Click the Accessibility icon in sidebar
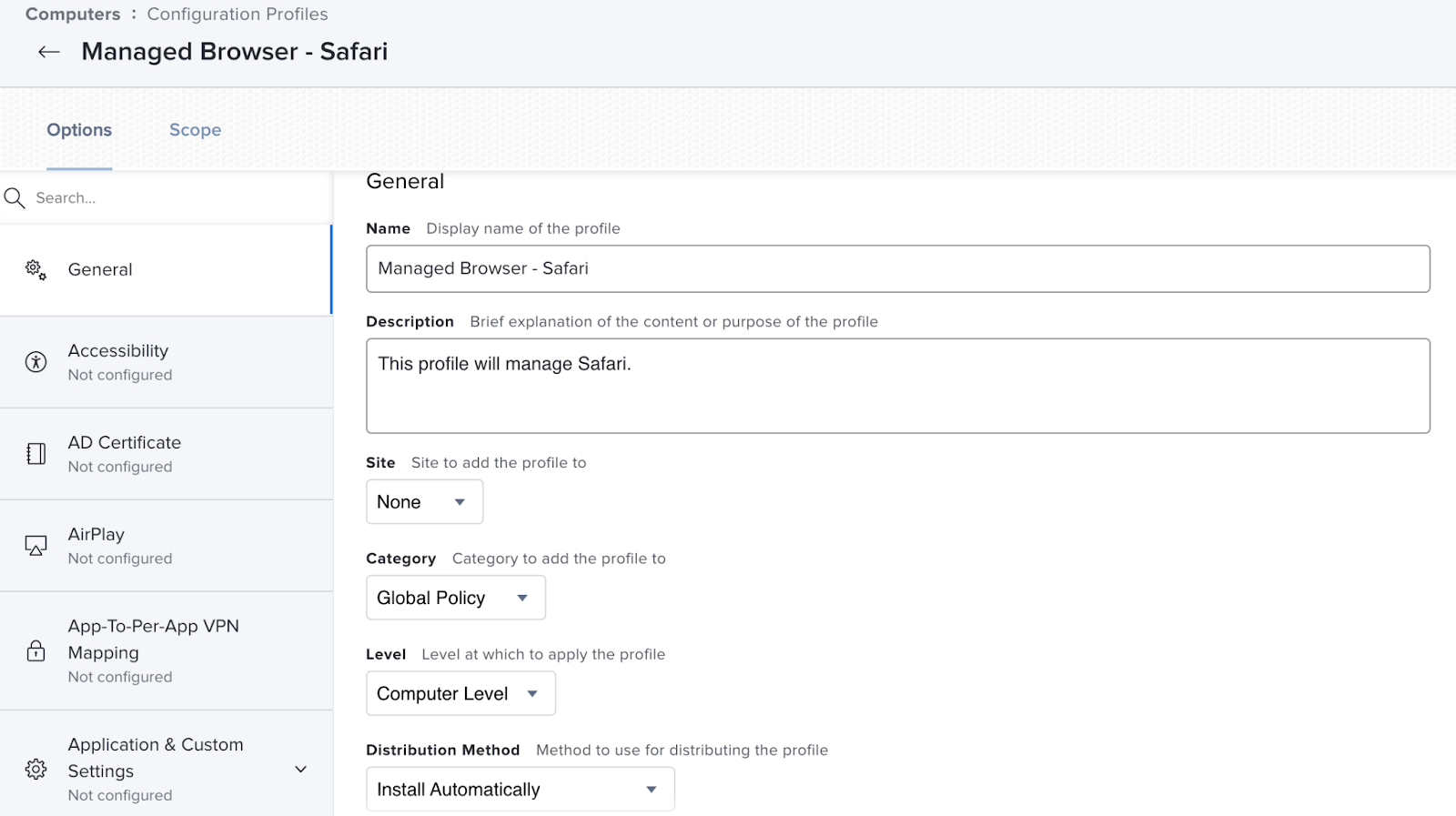 [x=35, y=362]
